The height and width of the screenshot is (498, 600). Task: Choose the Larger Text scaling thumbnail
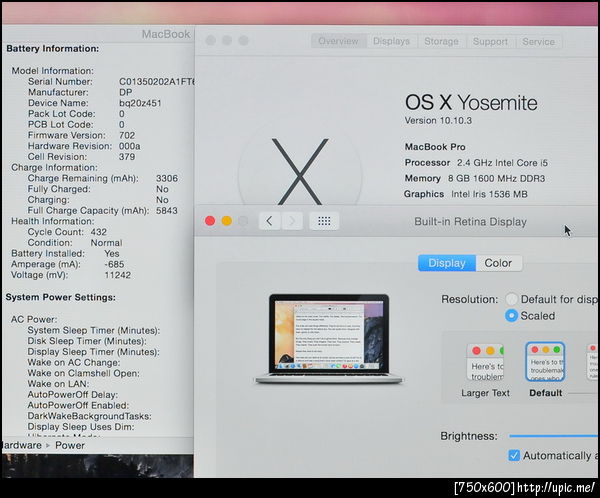[x=485, y=362]
